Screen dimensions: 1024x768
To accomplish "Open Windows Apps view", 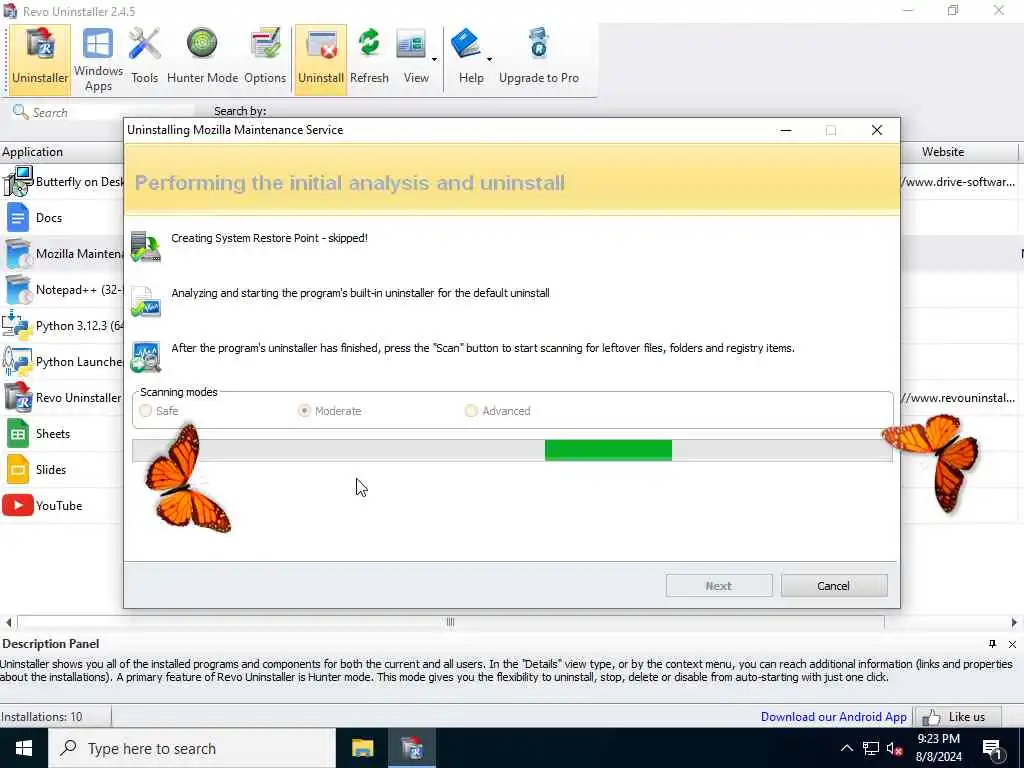I will (98, 59).
